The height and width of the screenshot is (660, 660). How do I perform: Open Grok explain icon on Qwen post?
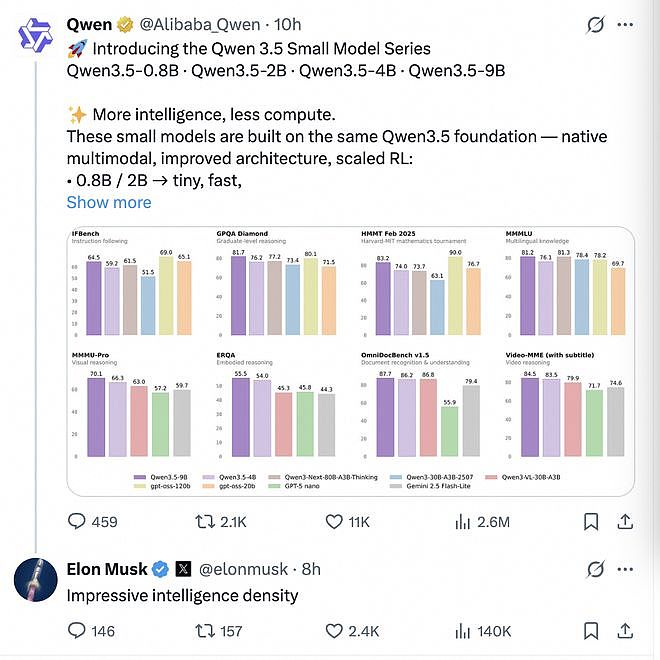[595, 25]
